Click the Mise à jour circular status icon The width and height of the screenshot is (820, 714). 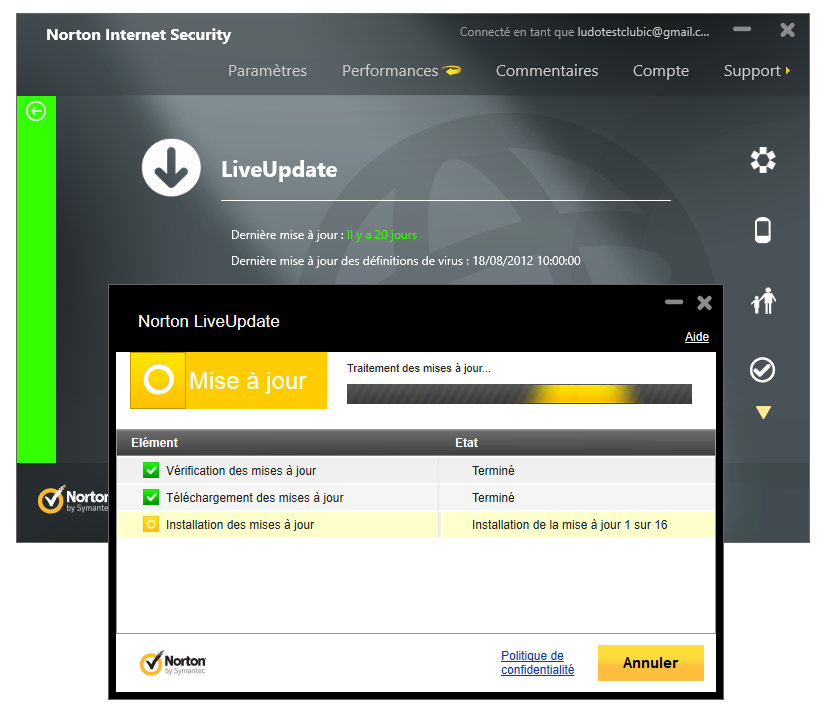click(158, 380)
